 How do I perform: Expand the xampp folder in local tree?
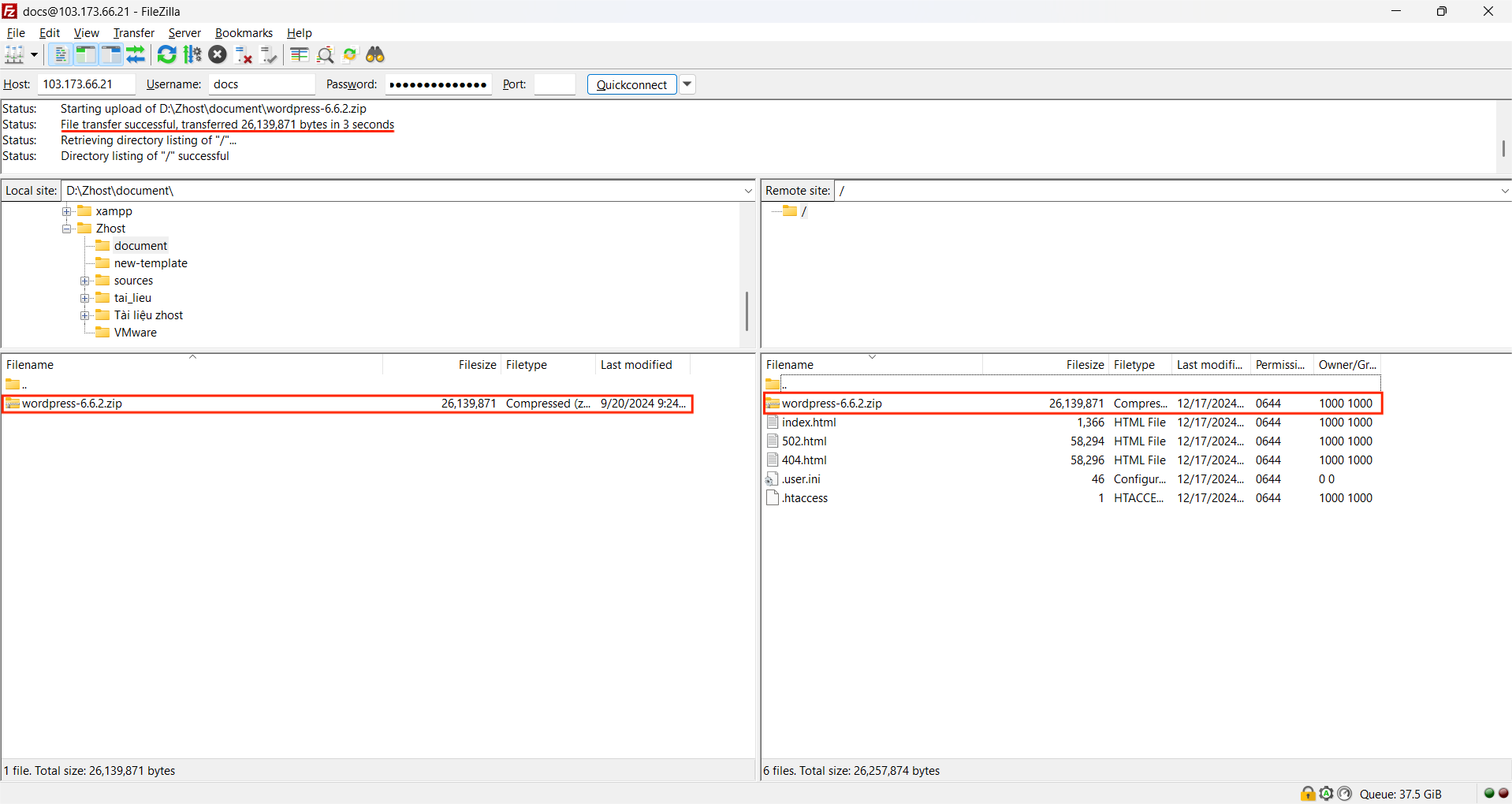67,211
